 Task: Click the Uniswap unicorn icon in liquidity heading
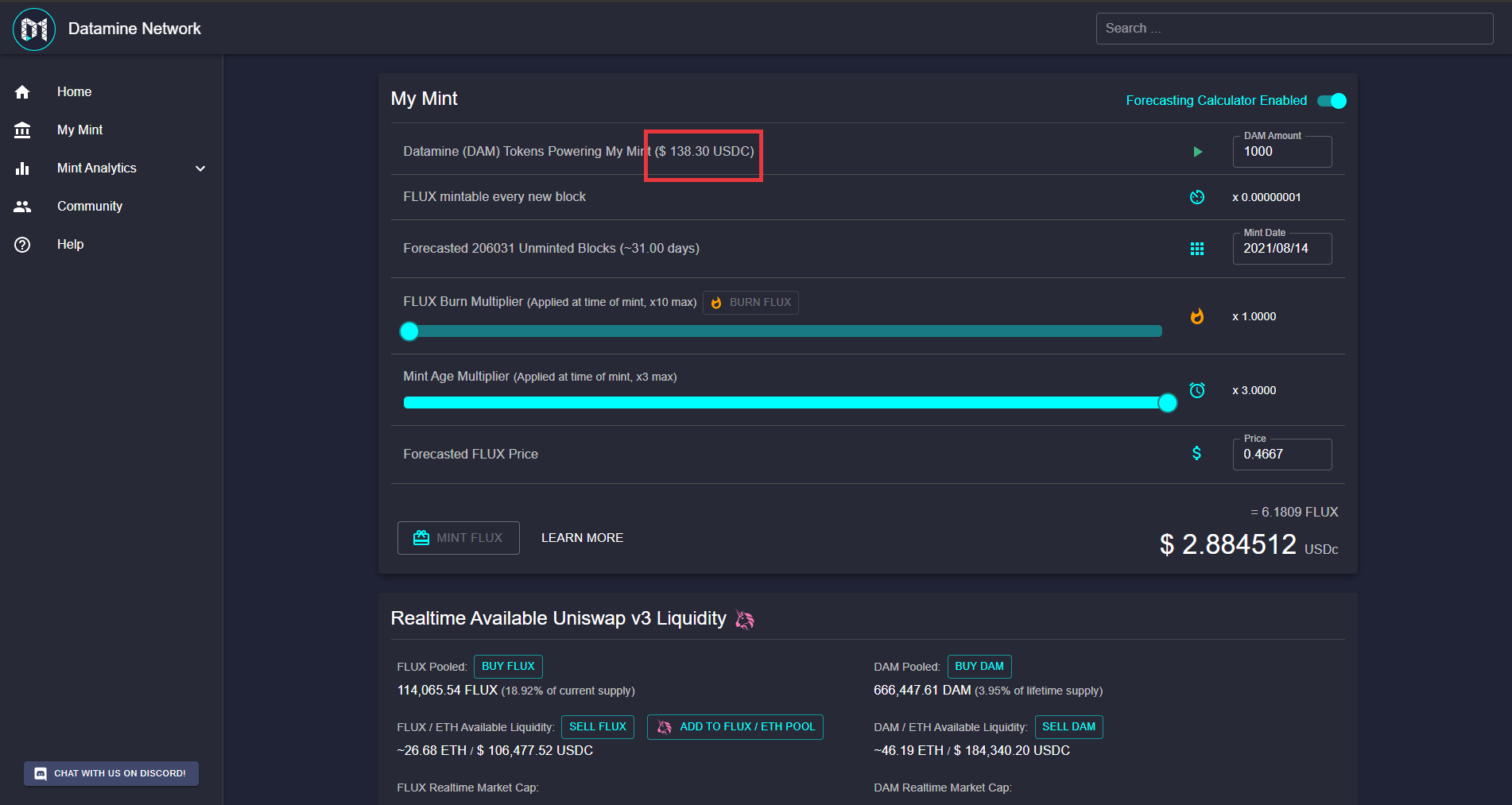(744, 620)
